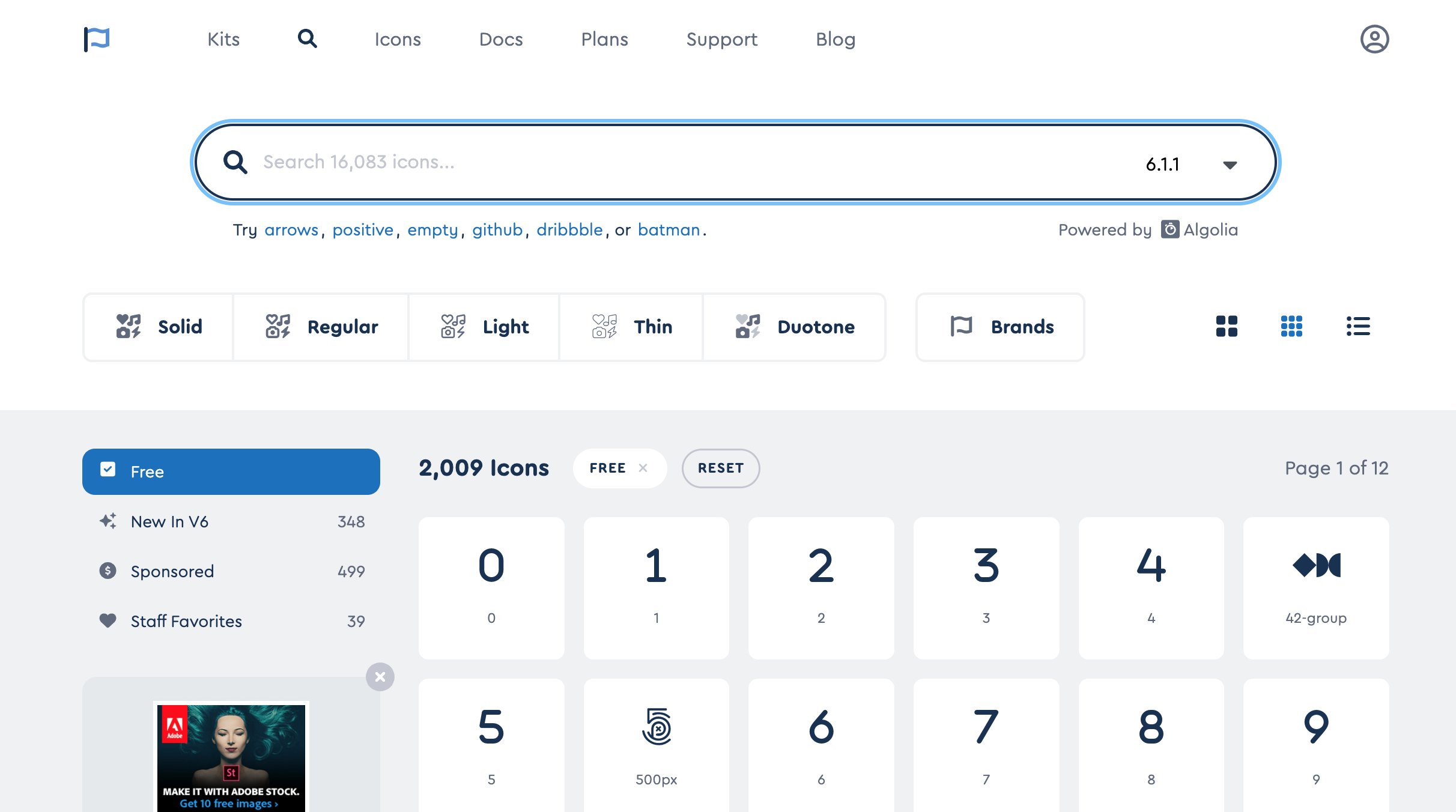
Task: Select the 42-group icon card
Action: (x=1315, y=587)
